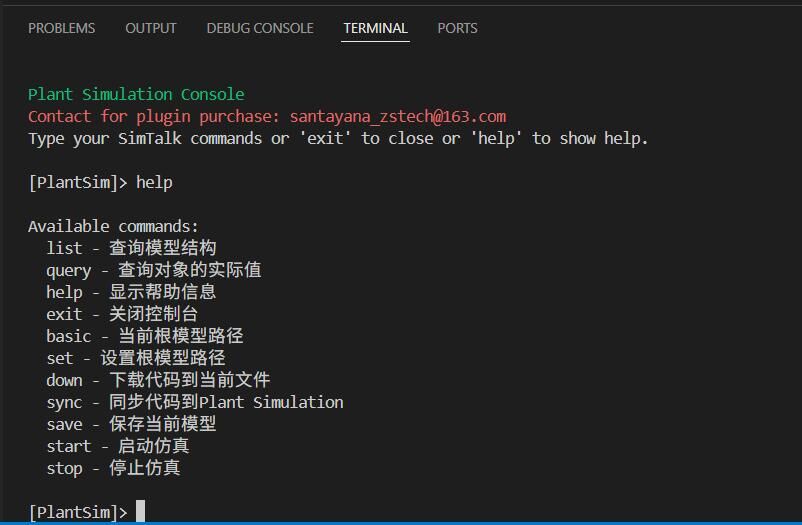802x525 pixels.
Task: Click the 'start' command line in the help list
Action: tap(68, 446)
